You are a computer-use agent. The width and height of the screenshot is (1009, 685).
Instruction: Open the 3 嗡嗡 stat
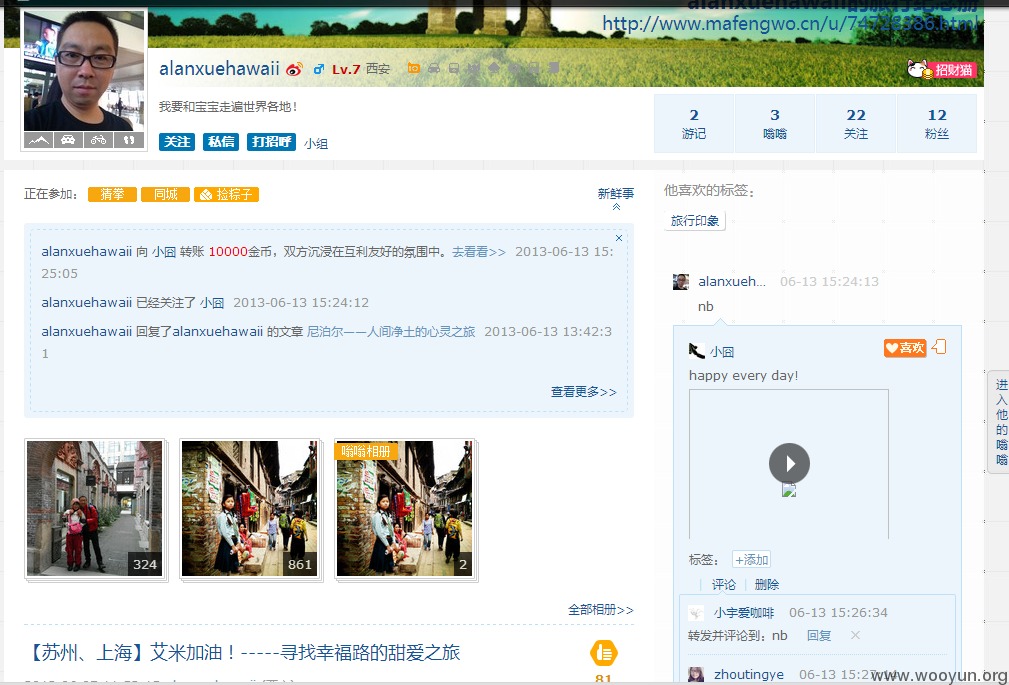[x=775, y=124]
